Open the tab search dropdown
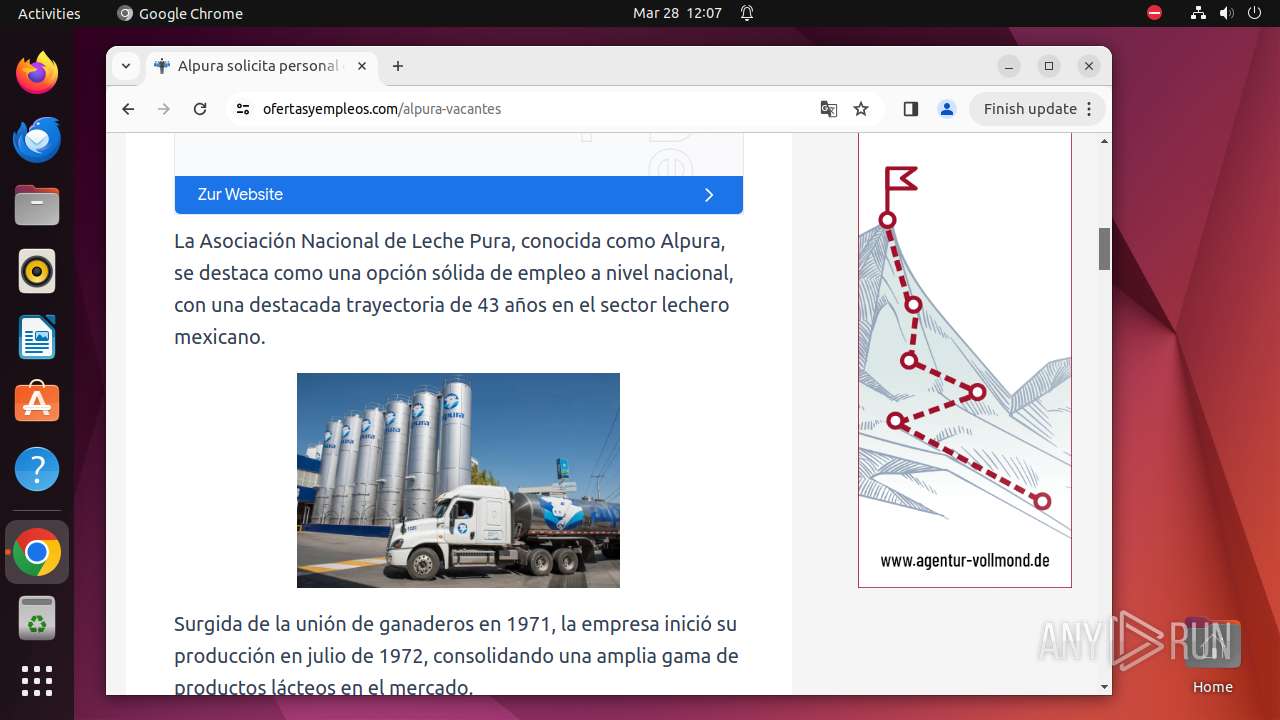1280x720 pixels. (126, 66)
